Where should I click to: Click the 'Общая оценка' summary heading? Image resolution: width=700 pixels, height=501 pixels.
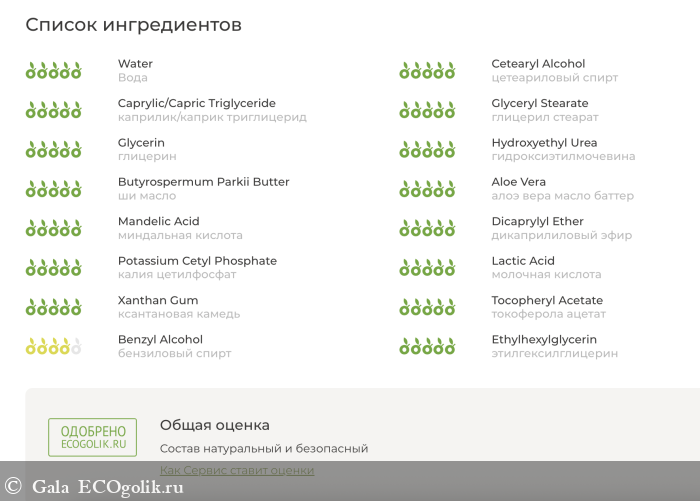click(214, 425)
